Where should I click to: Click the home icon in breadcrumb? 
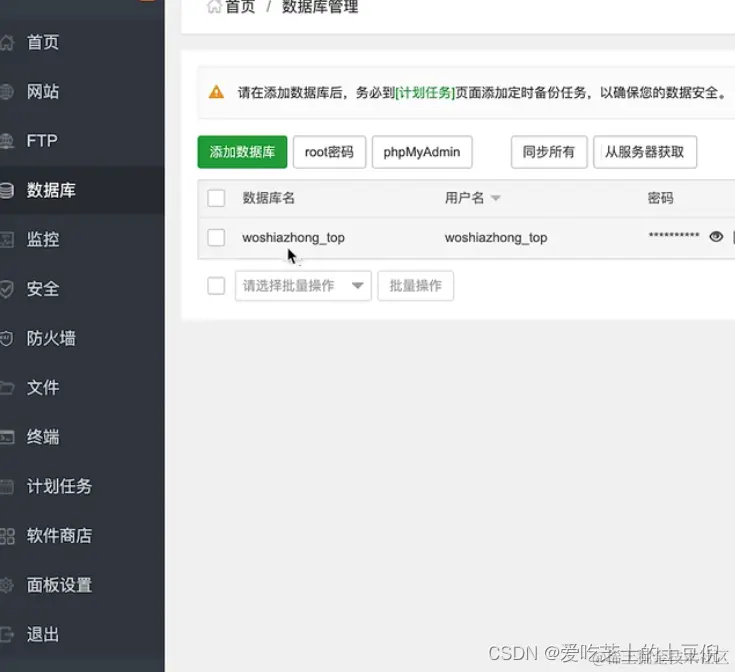214,7
